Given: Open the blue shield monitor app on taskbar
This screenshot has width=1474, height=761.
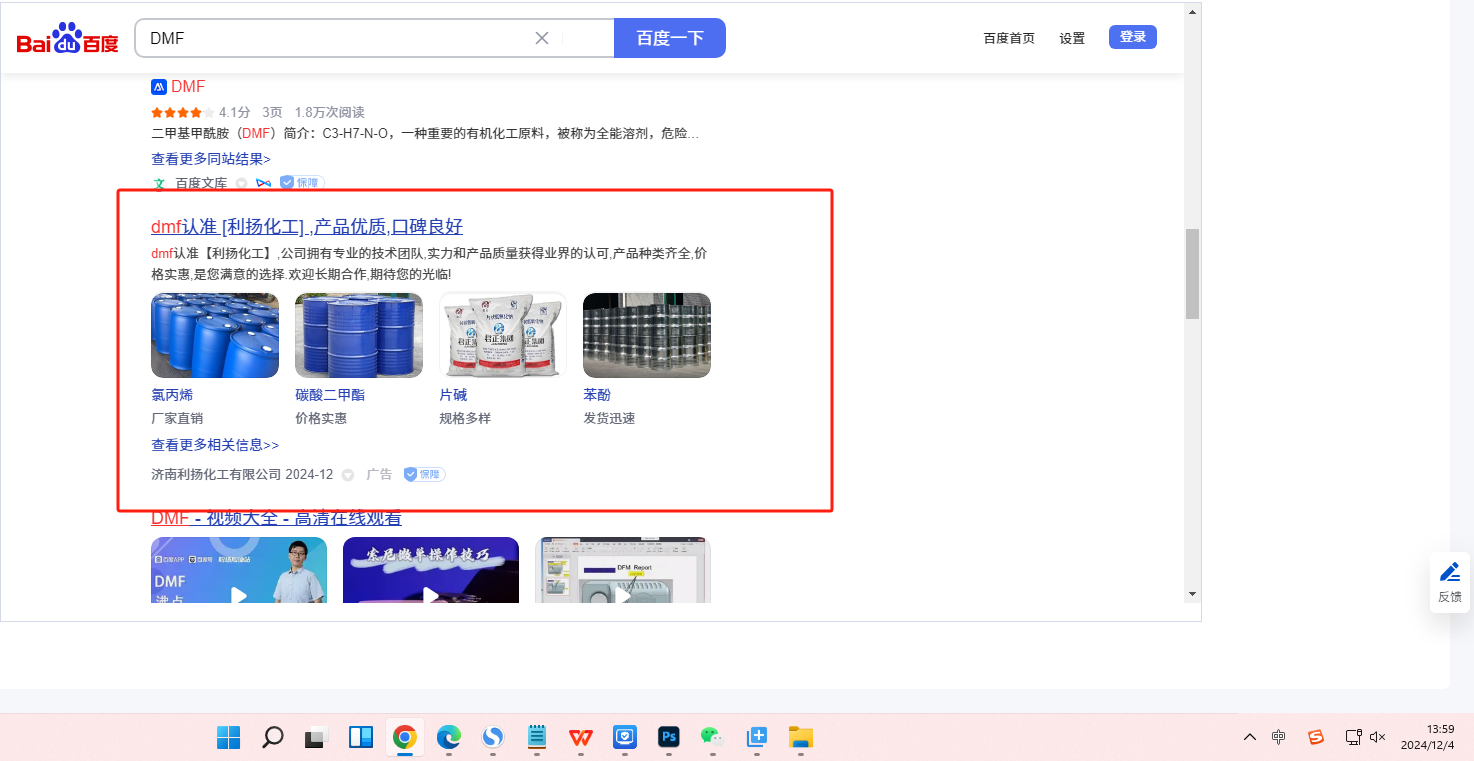Looking at the screenshot, I should 625,737.
